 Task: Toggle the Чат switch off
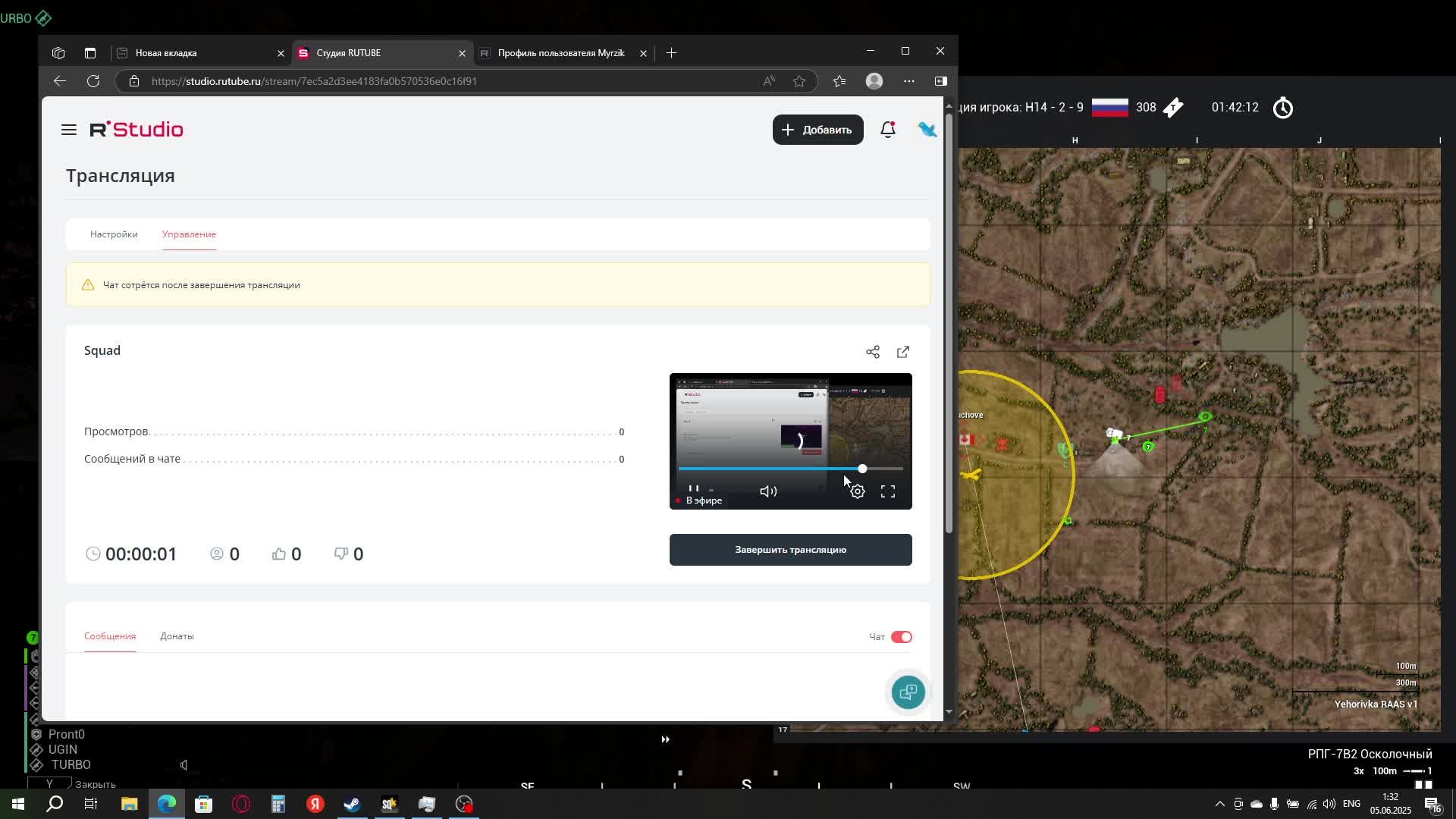pos(901,637)
